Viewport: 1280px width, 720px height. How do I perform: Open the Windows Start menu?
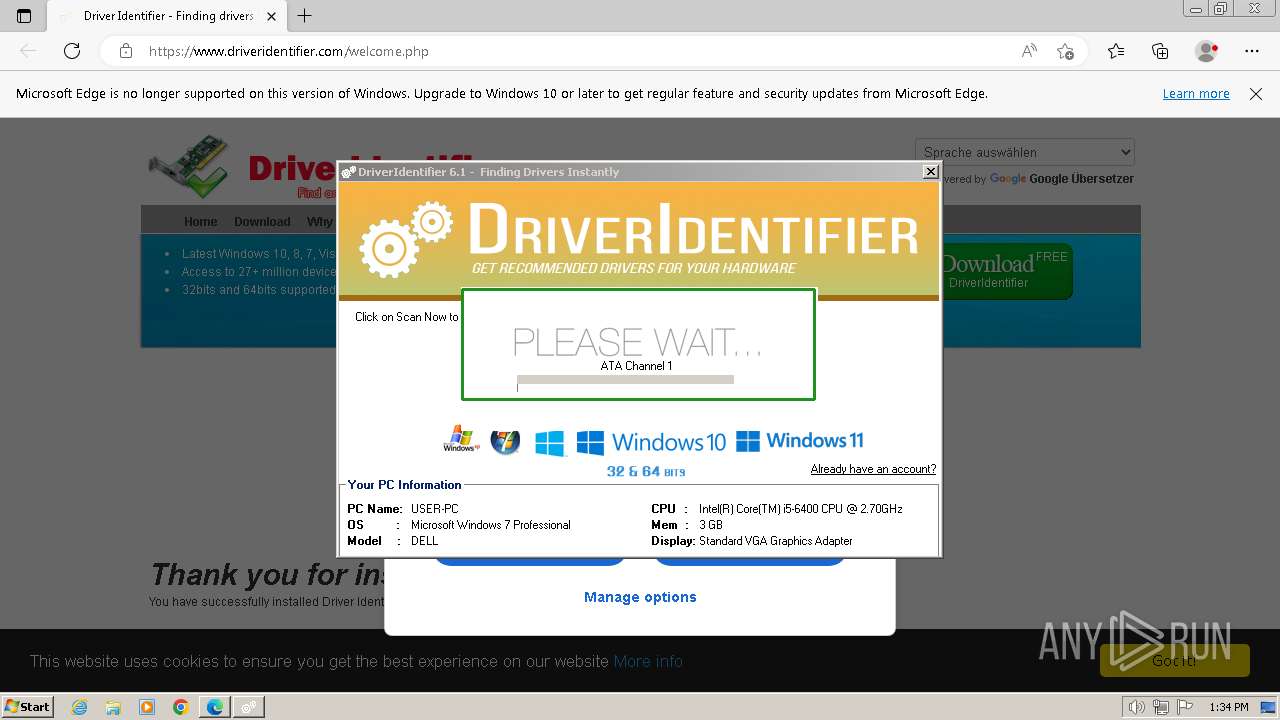(x=27, y=707)
